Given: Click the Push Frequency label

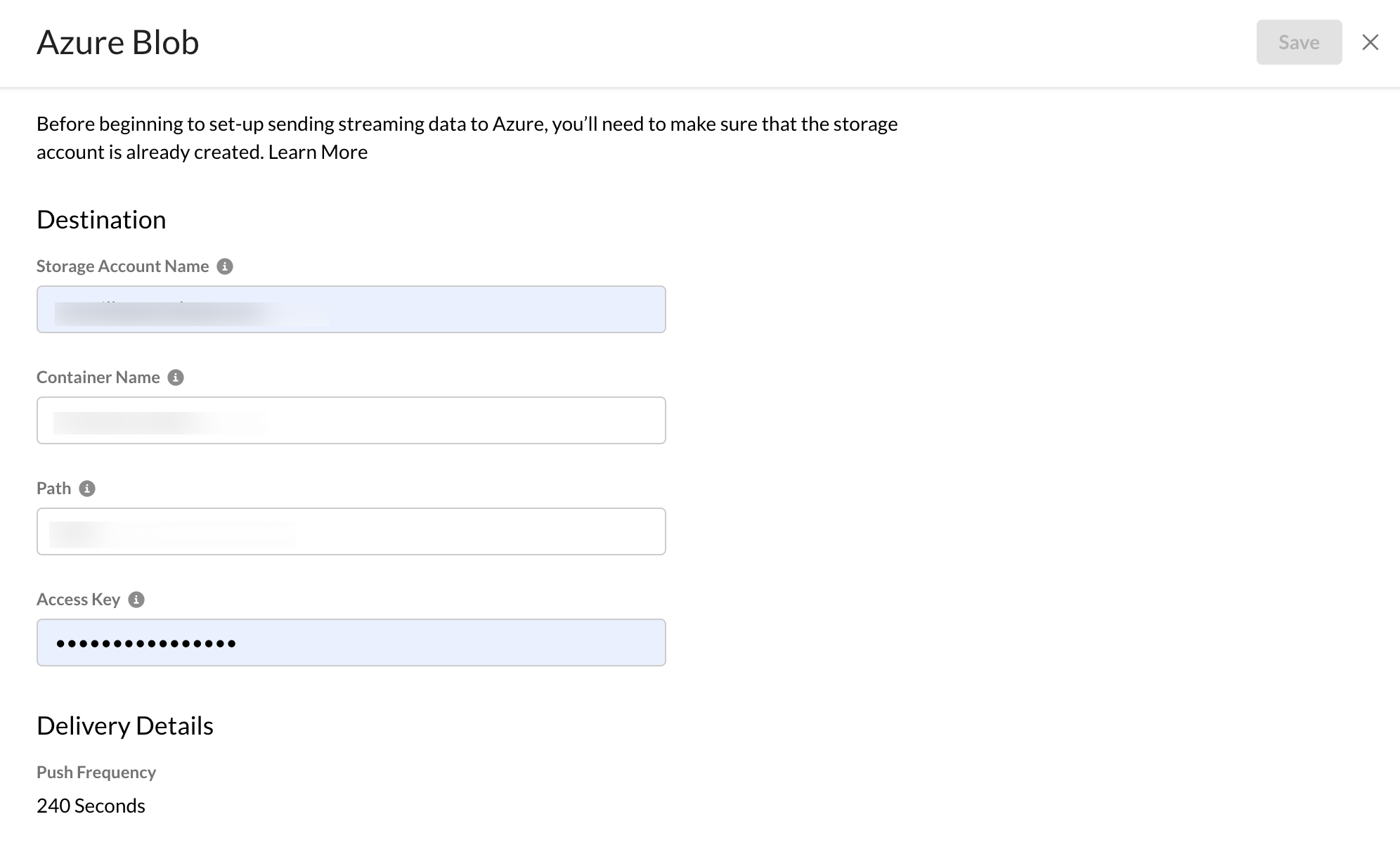Looking at the screenshot, I should pyautogui.click(x=96, y=772).
